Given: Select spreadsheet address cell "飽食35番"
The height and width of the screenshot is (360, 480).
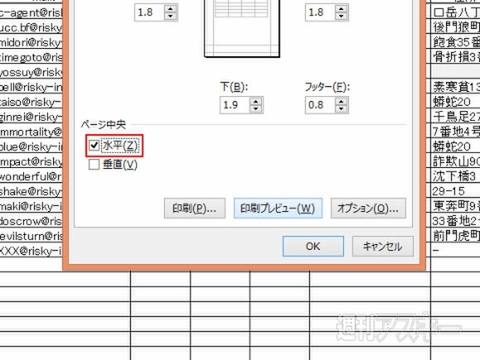Looking at the screenshot, I should (x=455, y=42).
